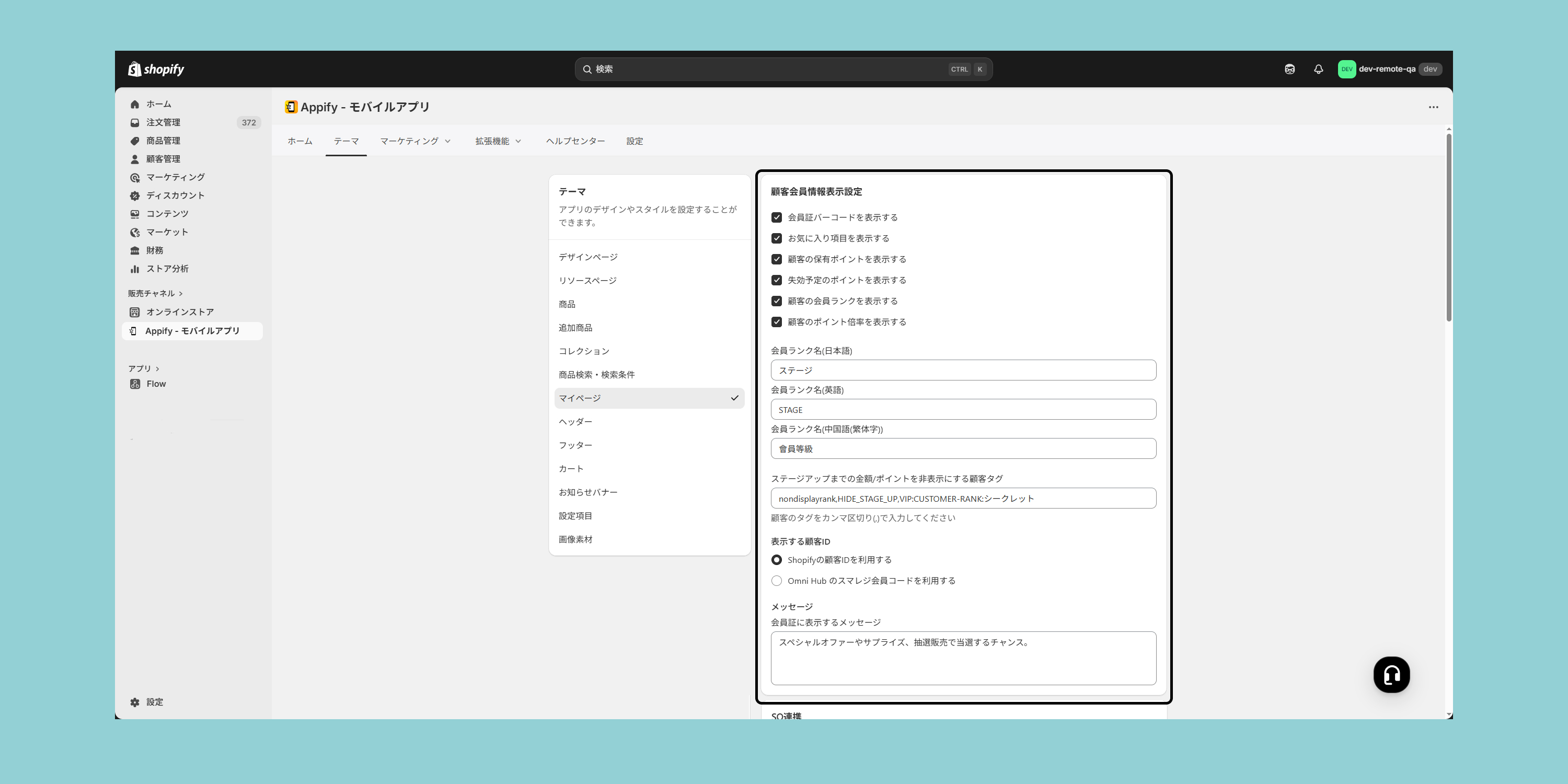
Task: Click the ホーム house icon in sidebar
Action: click(135, 104)
